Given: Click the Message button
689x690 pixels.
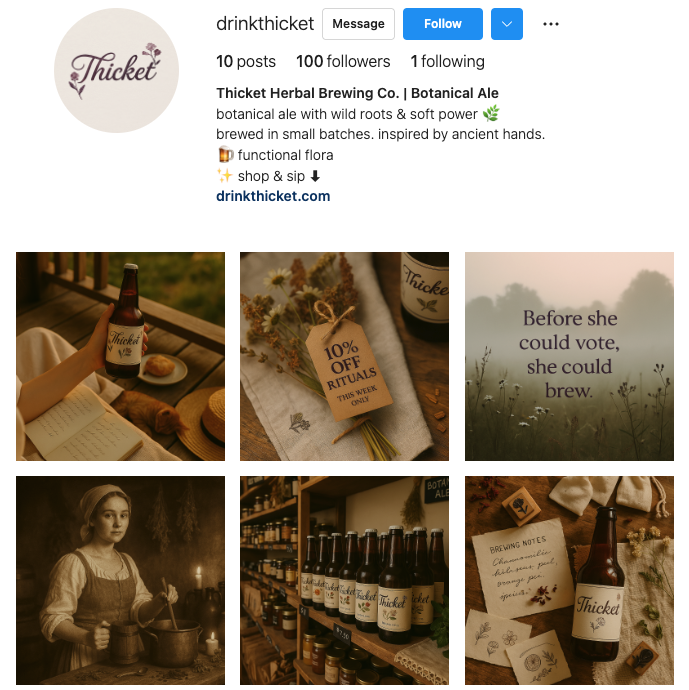Looking at the screenshot, I should (358, 24).
